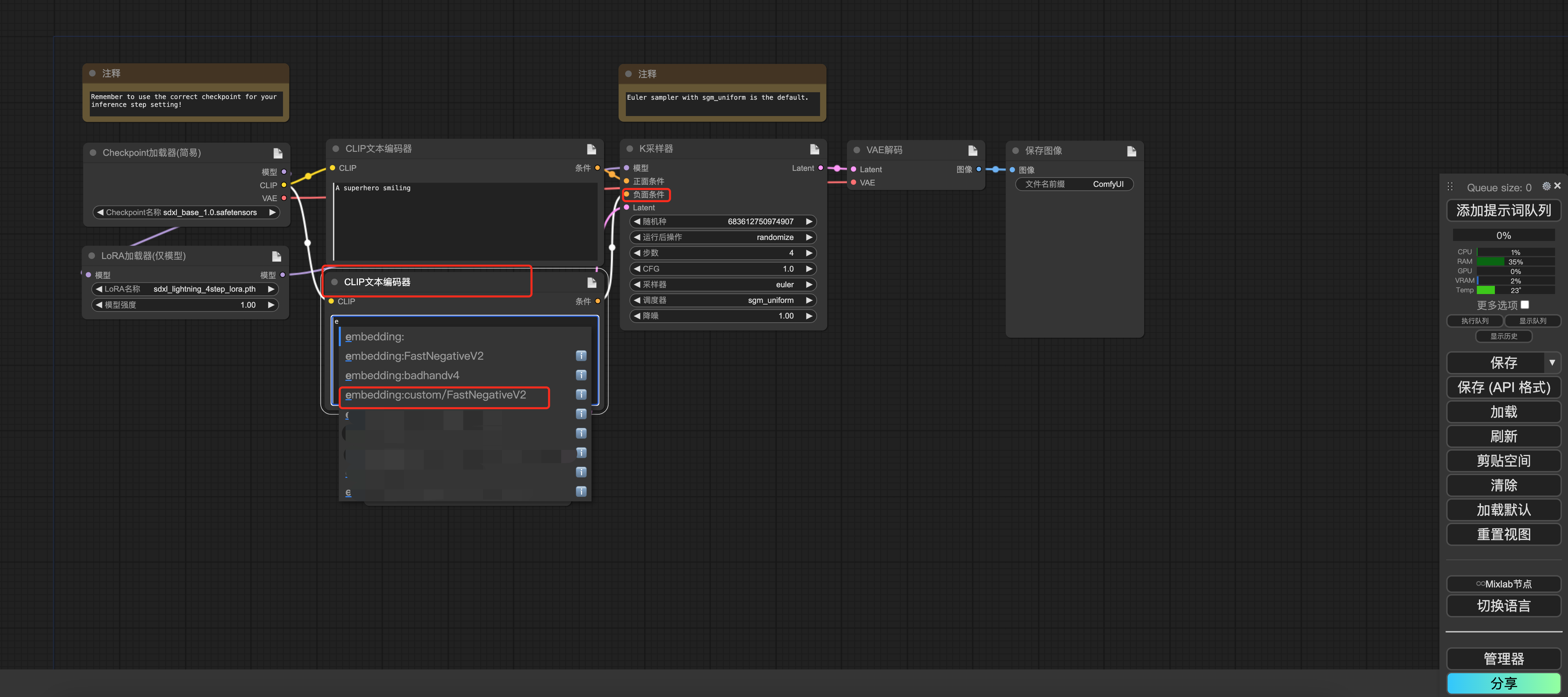Click the 0% progress bar
Screen dimensions: 1568x697
tap(1503, 236)
